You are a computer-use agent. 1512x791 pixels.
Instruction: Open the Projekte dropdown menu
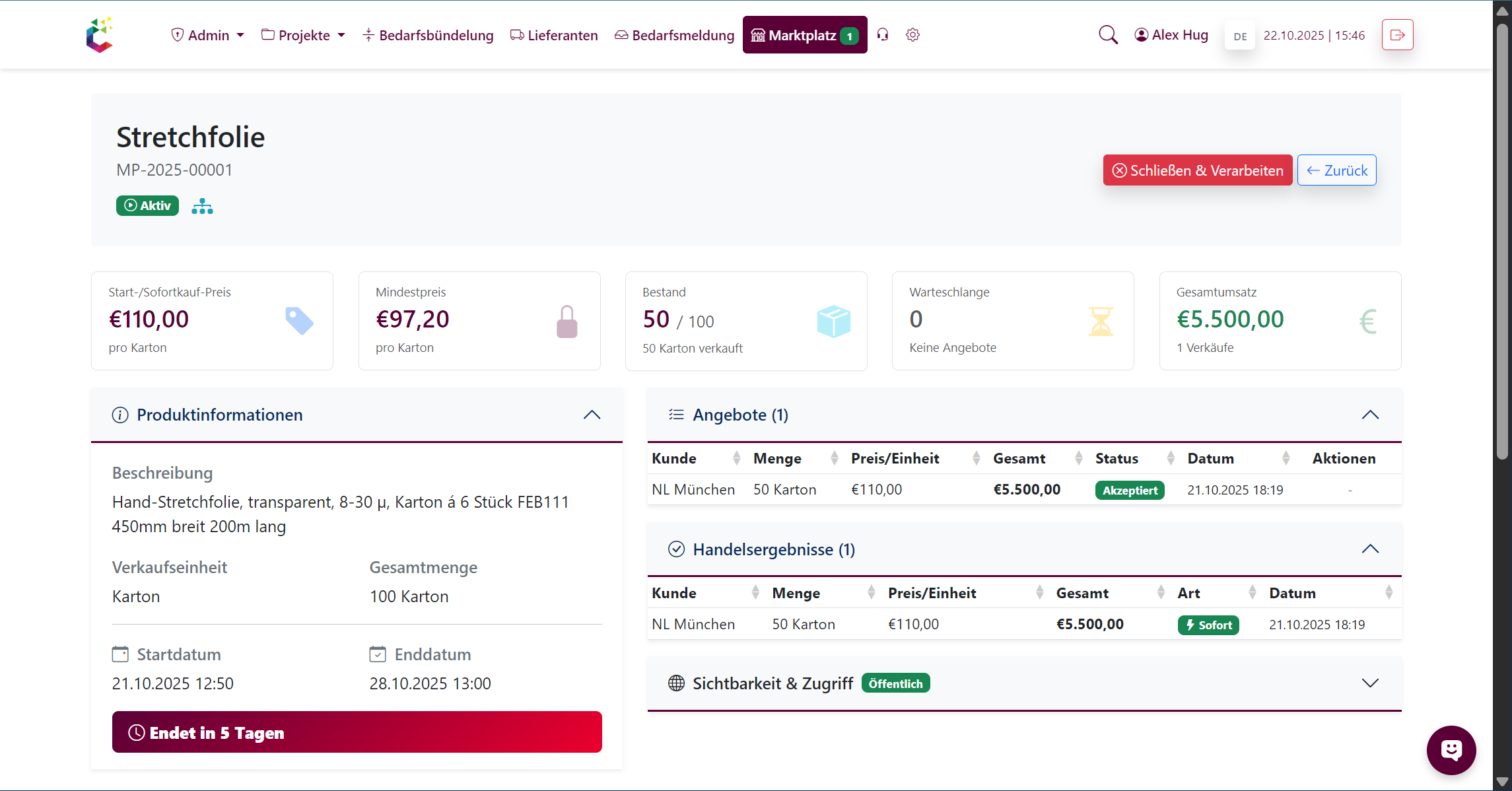pyautogui.click(x=302, y=35)
